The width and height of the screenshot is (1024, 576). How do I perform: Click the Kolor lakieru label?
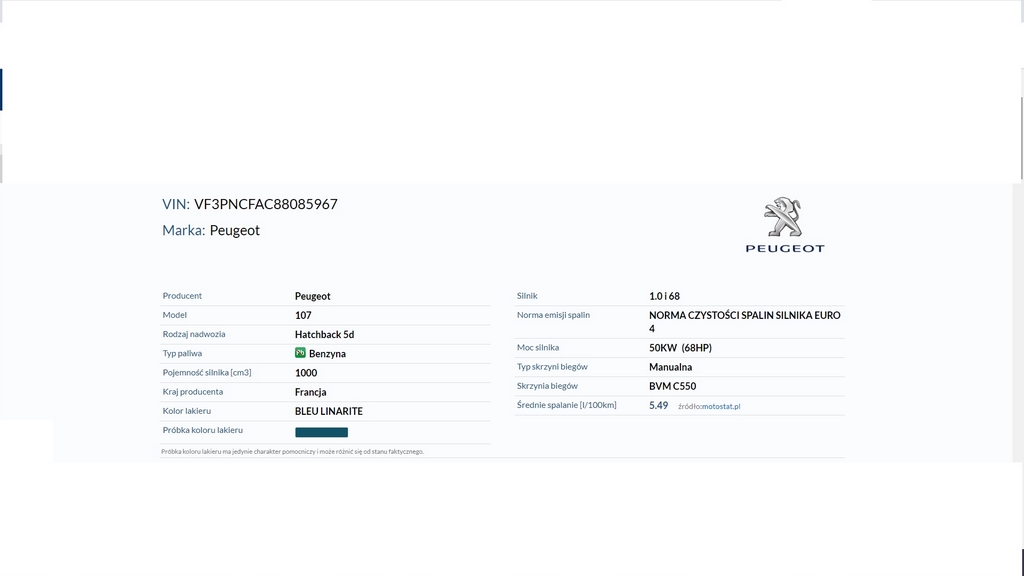tap(187, 411)
